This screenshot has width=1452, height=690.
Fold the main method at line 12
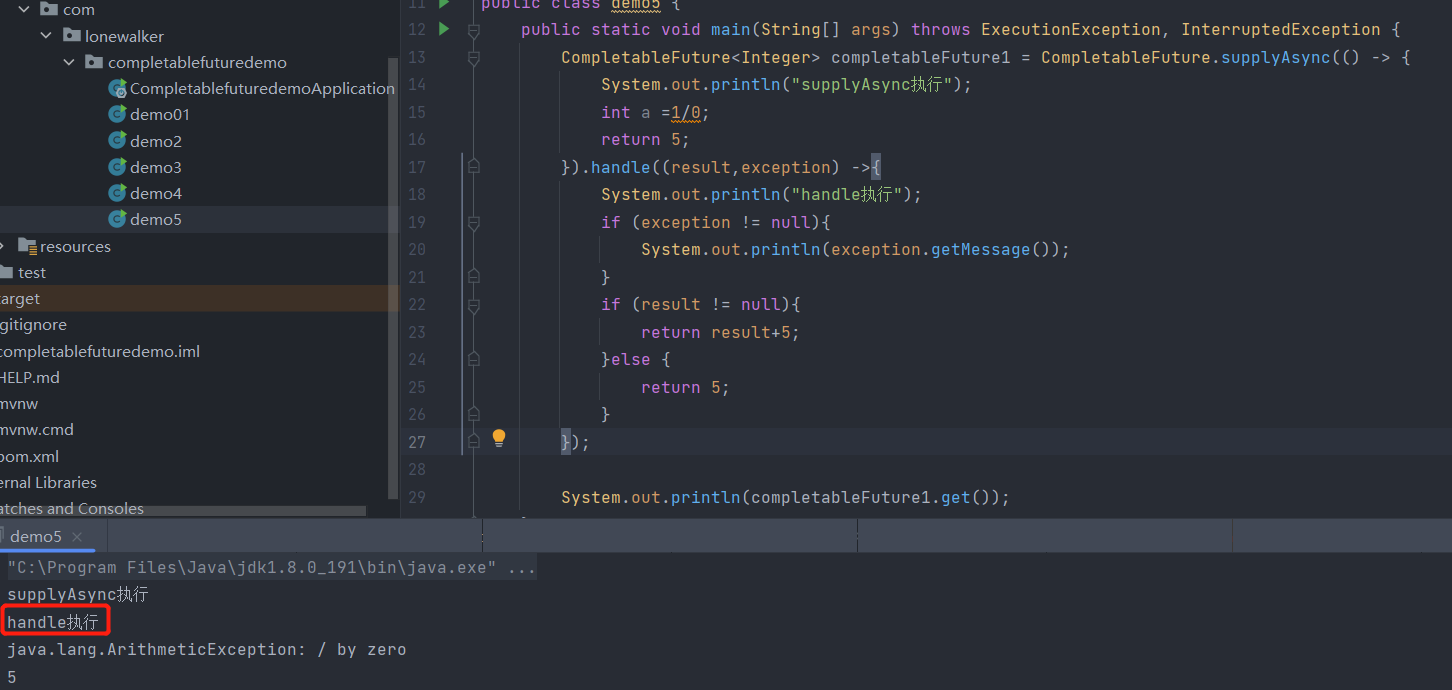point(474,30)
